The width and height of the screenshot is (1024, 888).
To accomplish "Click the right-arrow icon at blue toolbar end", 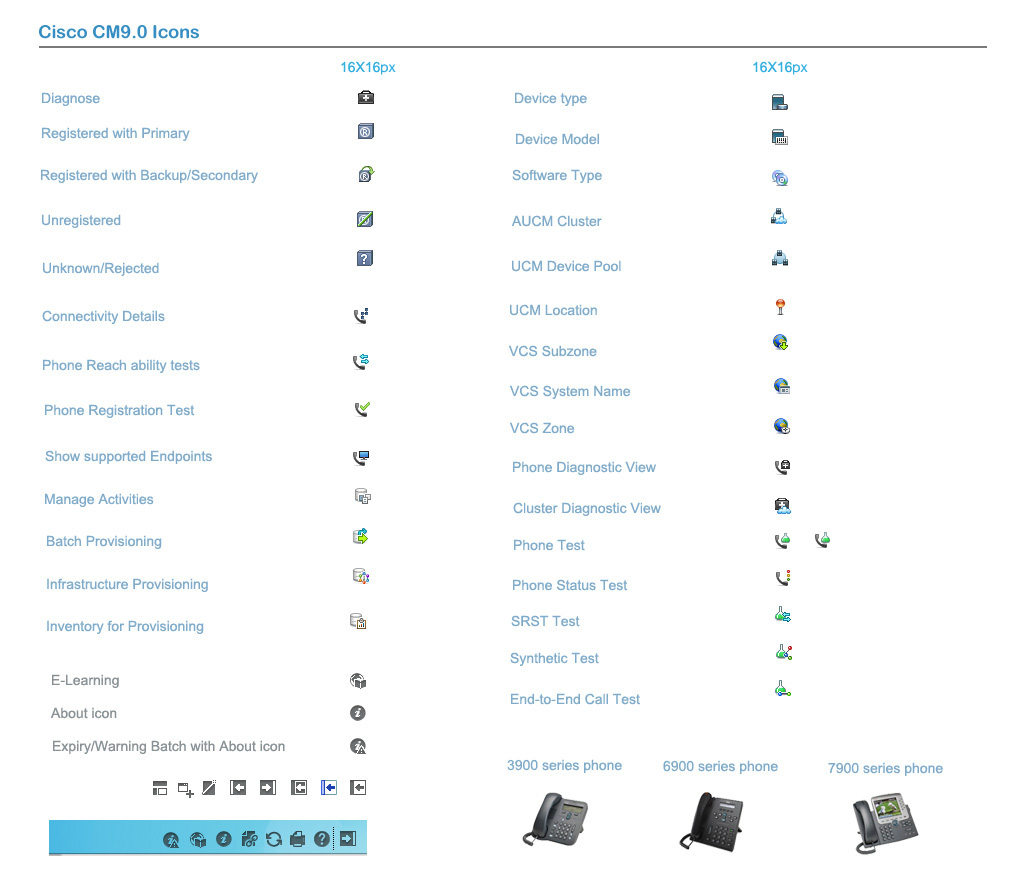I will [347, 838].
